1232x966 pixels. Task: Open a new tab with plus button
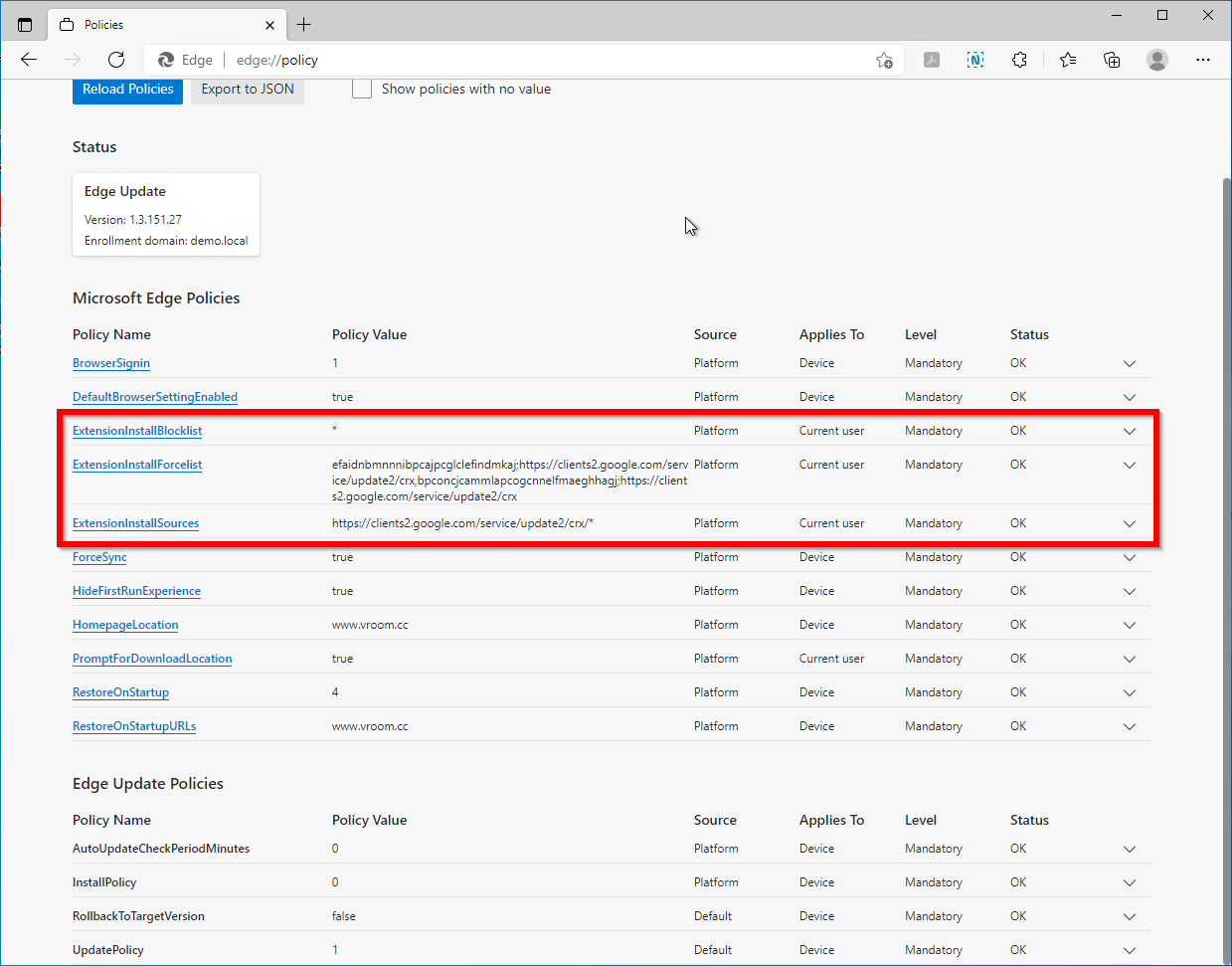click(304, 25)
